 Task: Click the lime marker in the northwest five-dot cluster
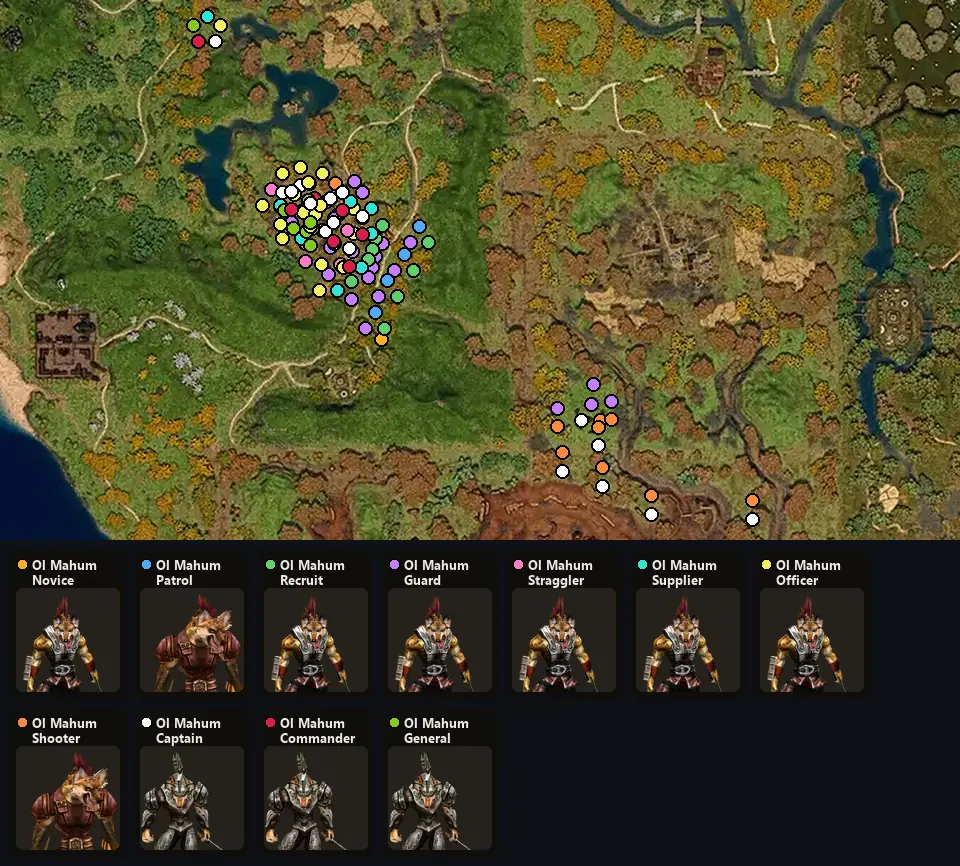coord(193,26)
